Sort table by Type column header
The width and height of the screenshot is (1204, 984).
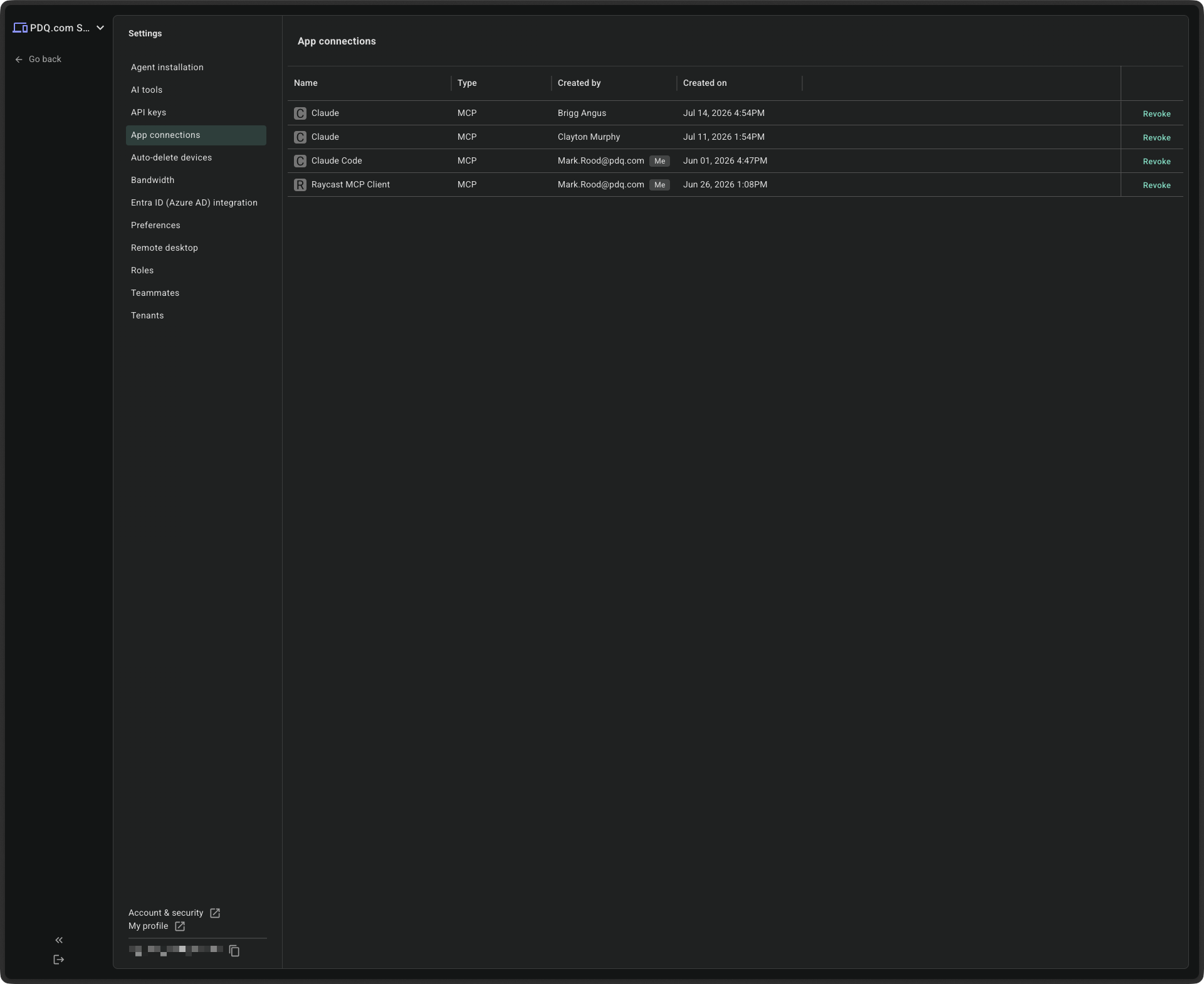[467, 83]
